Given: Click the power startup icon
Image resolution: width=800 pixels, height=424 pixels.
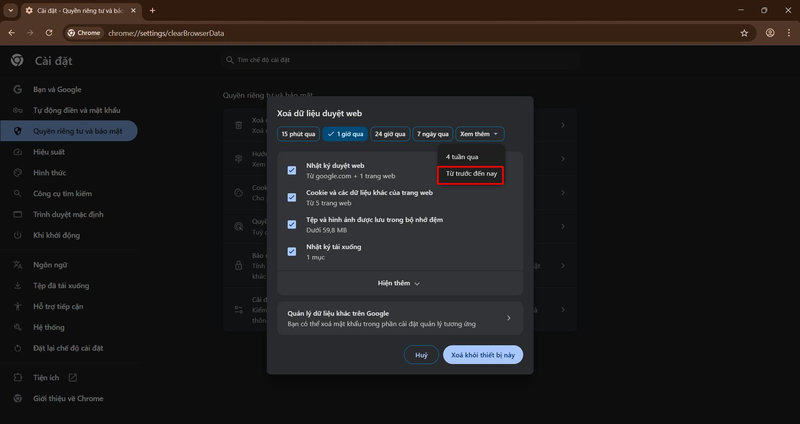Looking at the screenshot, I should tap(18, 235).
